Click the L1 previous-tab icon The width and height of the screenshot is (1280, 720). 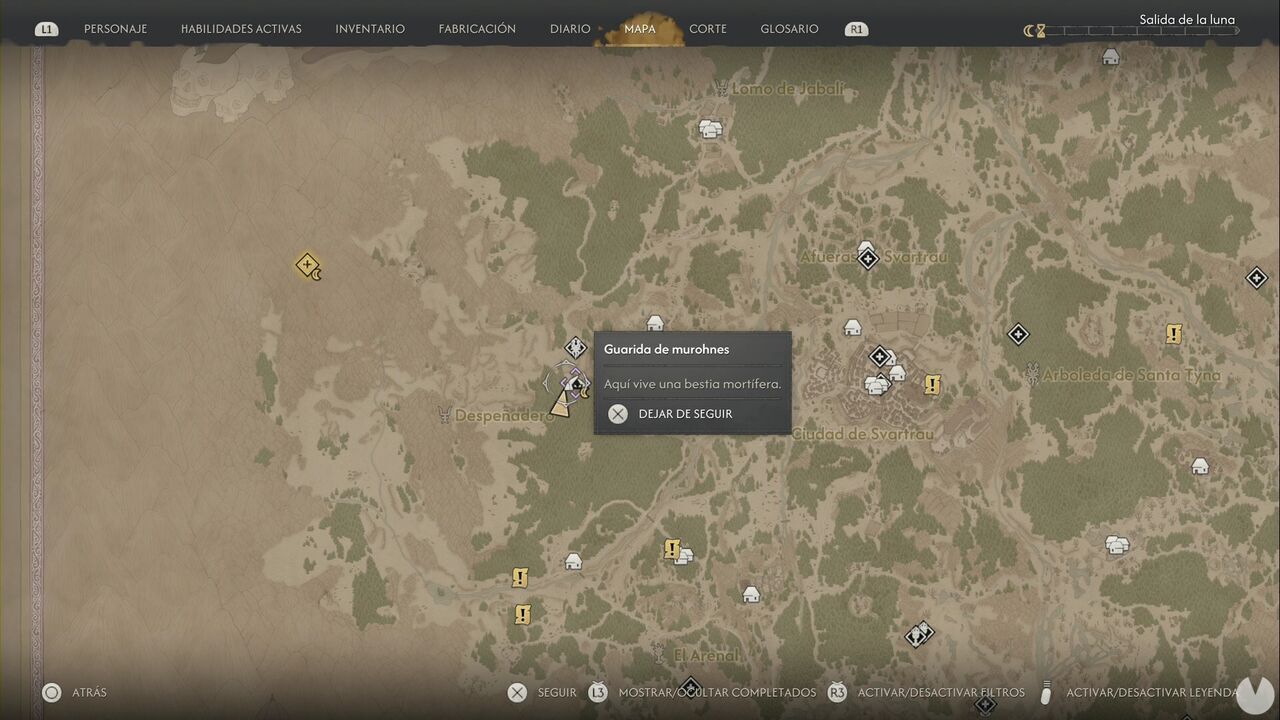pyautogui.click(x=46, y=29)
